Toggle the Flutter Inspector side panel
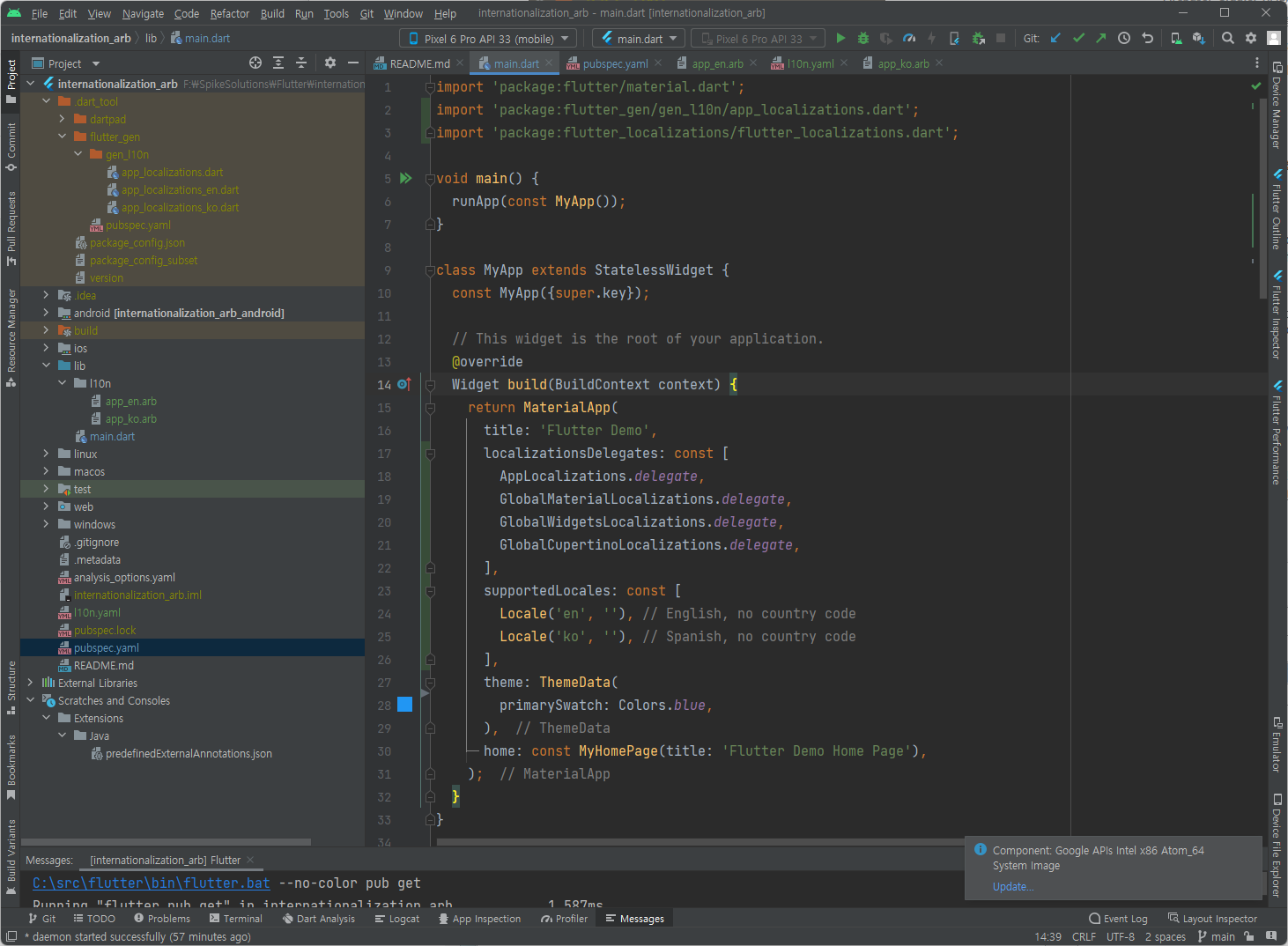This screenshot has height=946, width=1288. point(1277,316)
